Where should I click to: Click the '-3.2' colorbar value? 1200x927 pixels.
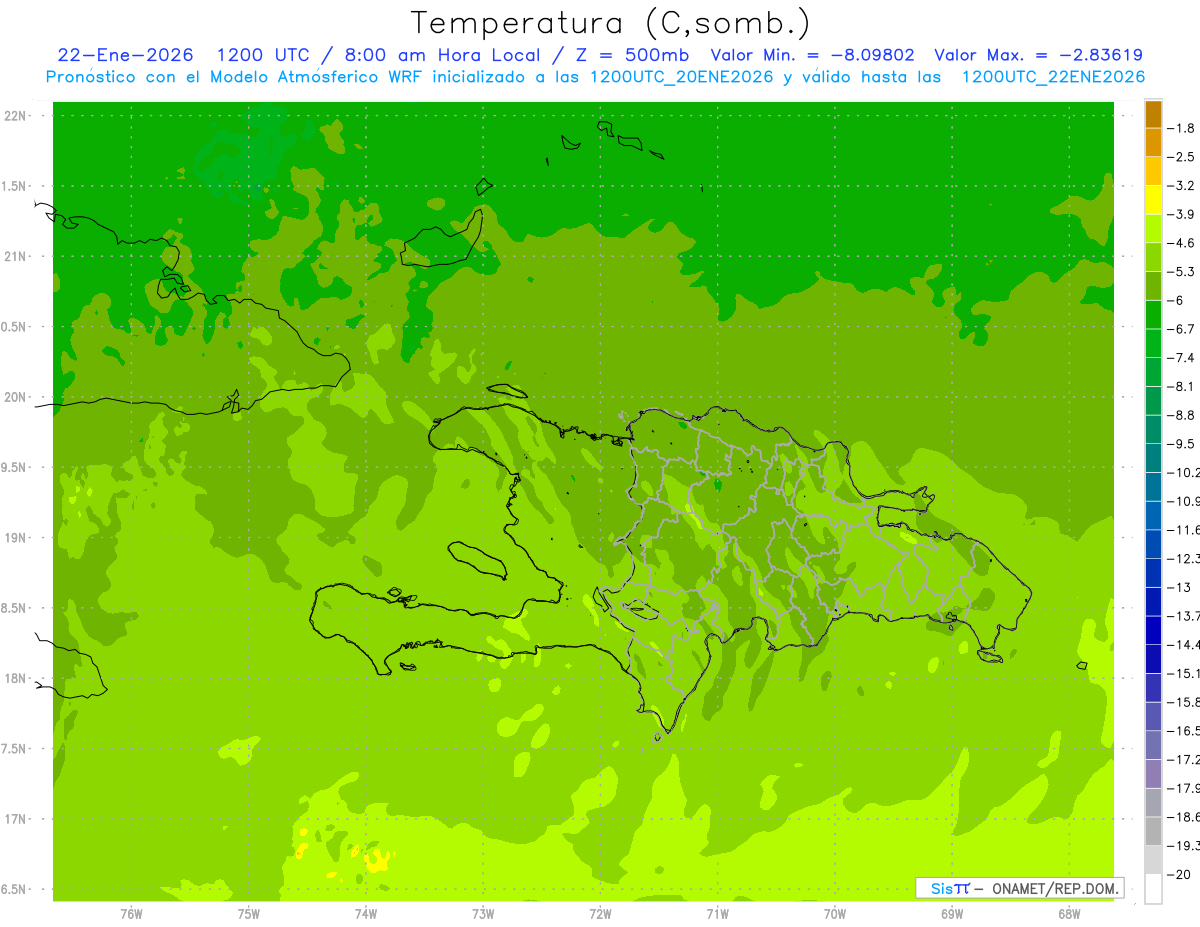pos(1180,185)
